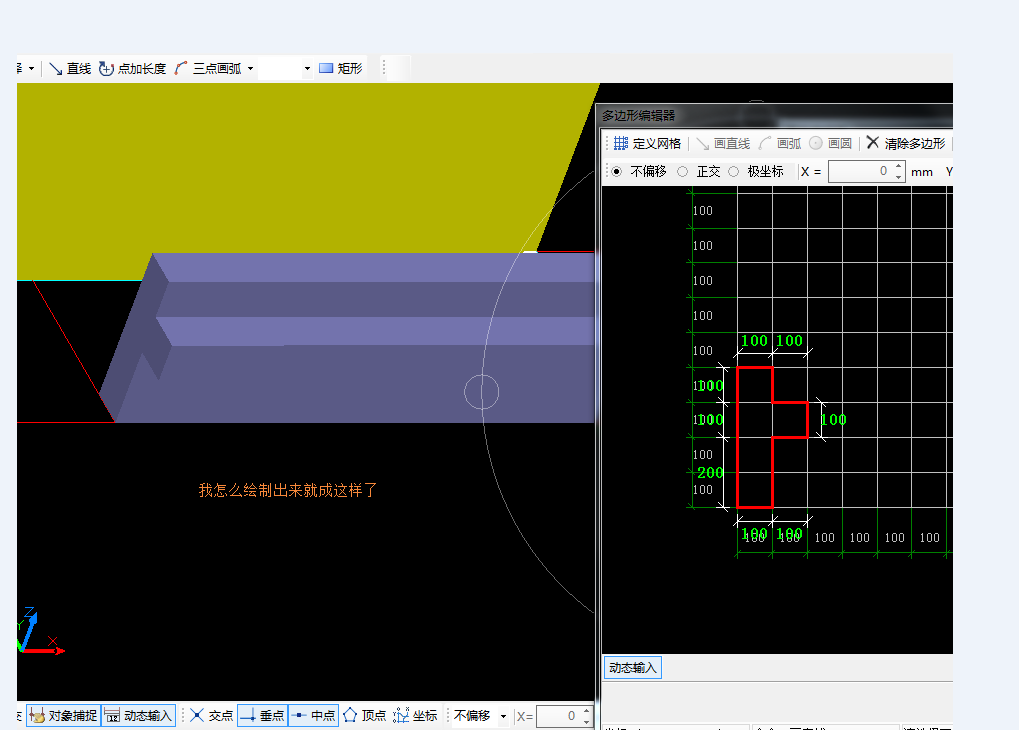This screenshot has height=730, width=1019.
Task: Toggle 坐标 coordinate snap
Action: click(415, 716)
